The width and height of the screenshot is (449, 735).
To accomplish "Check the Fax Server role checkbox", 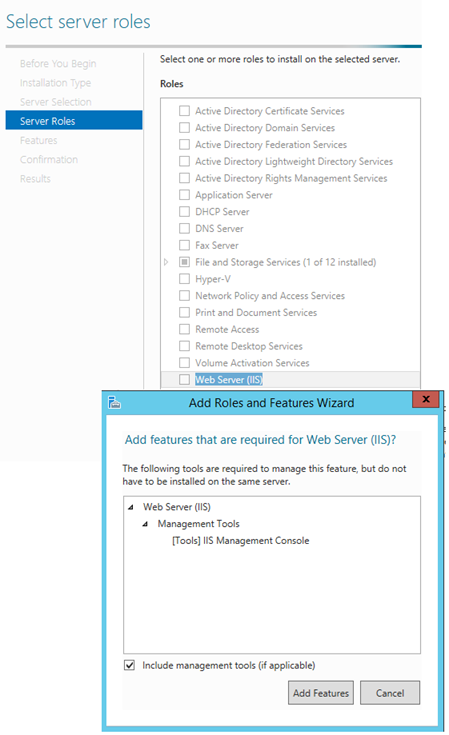I will (185, 245).
